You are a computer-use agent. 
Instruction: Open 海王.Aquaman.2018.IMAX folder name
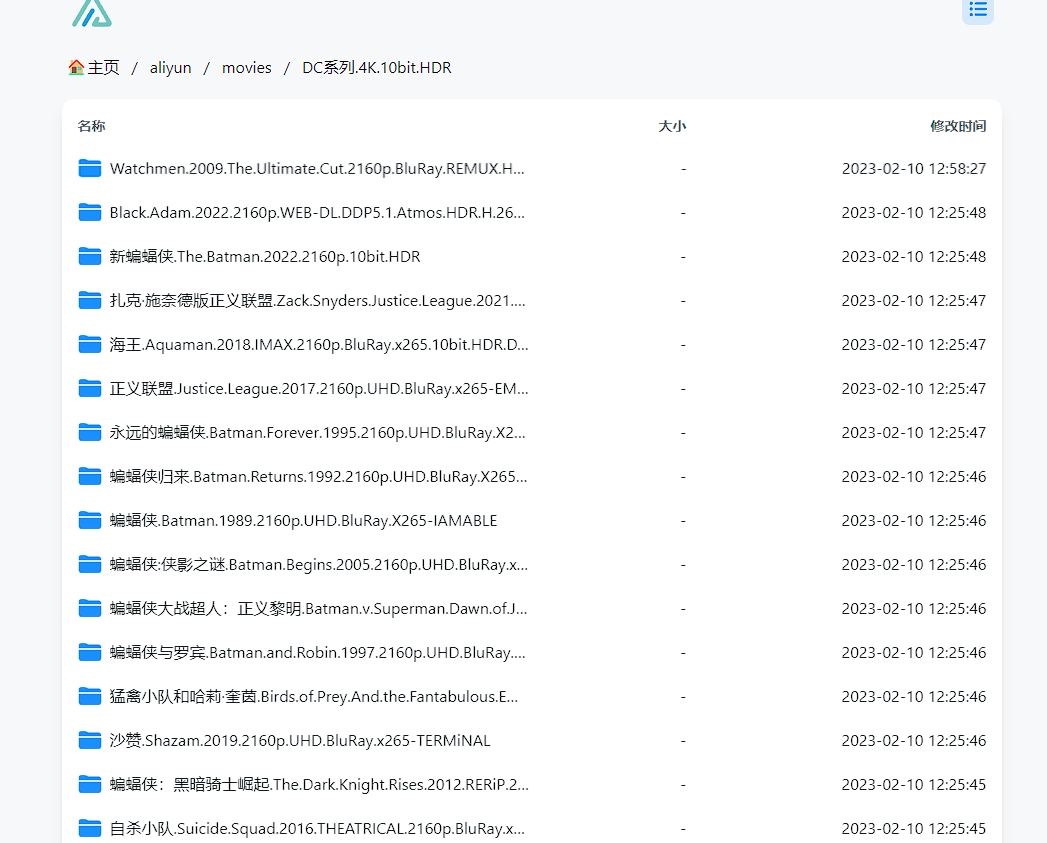(319, 345)
